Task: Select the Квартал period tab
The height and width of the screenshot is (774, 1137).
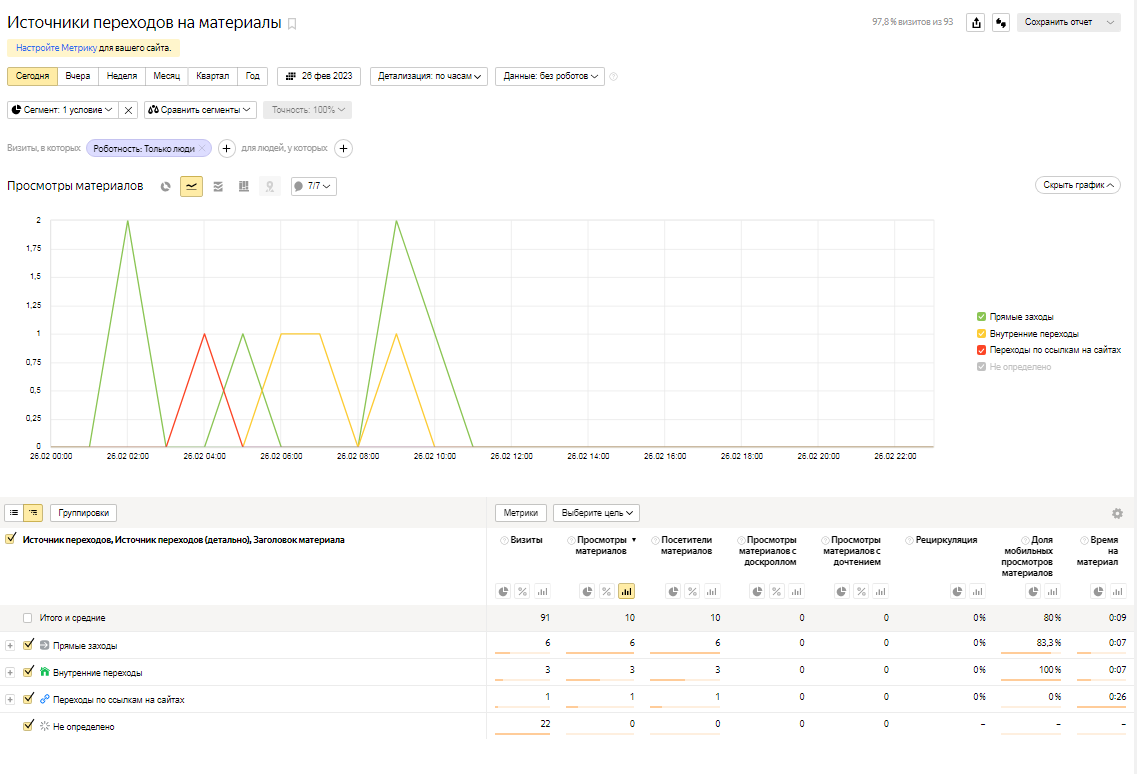Action: click(x=212, y=76)
